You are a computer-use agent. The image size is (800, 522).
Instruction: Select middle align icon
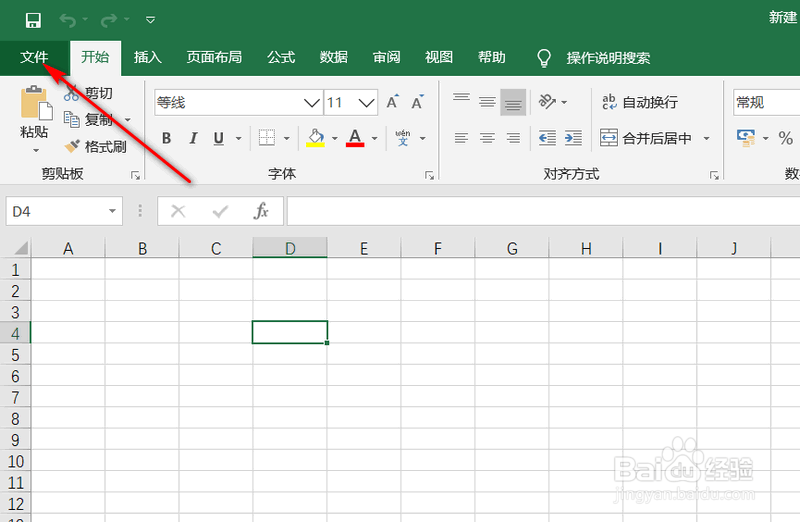click(487, 102)
